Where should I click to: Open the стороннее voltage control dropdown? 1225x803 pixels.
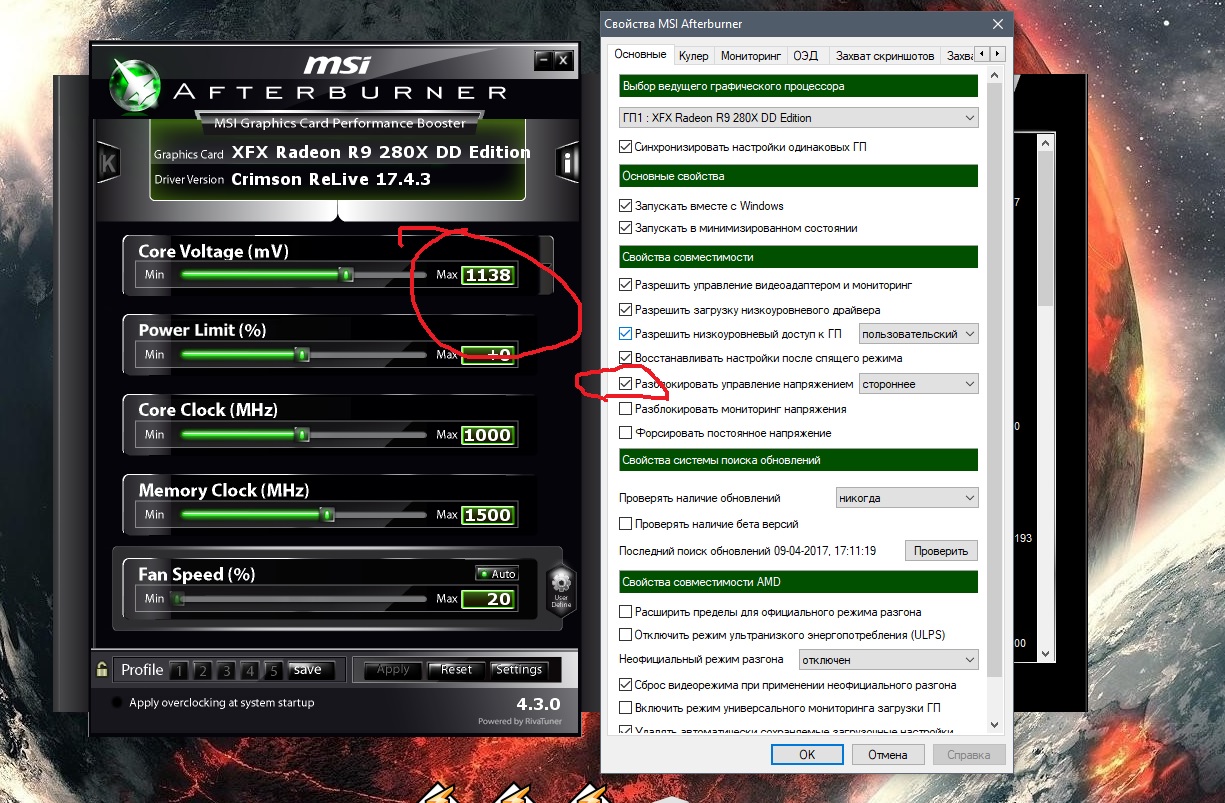[x=918, y=384]
